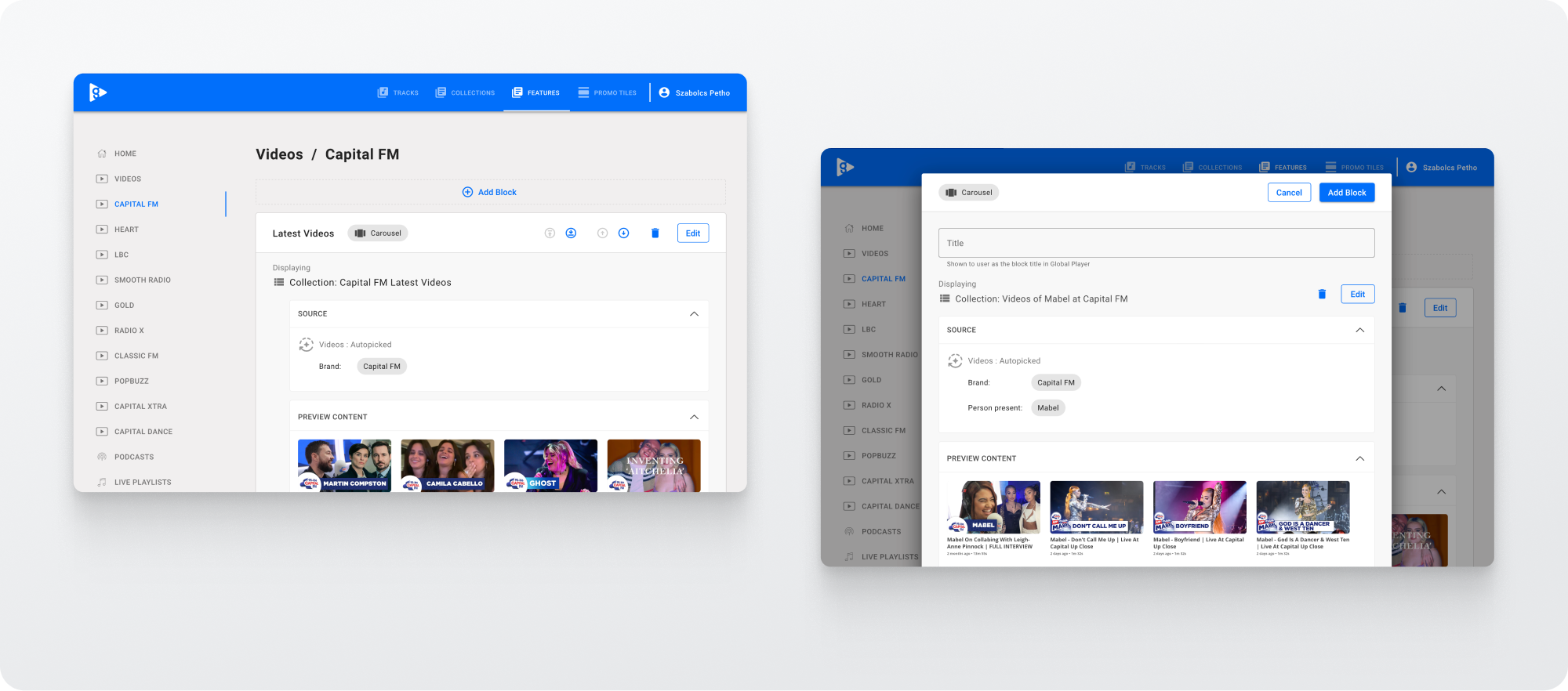Image resolution: width=1568 pixels, height=691 pixels.
Task: Move Latest Videos block down one icon
Action: (x=623, y=233)
